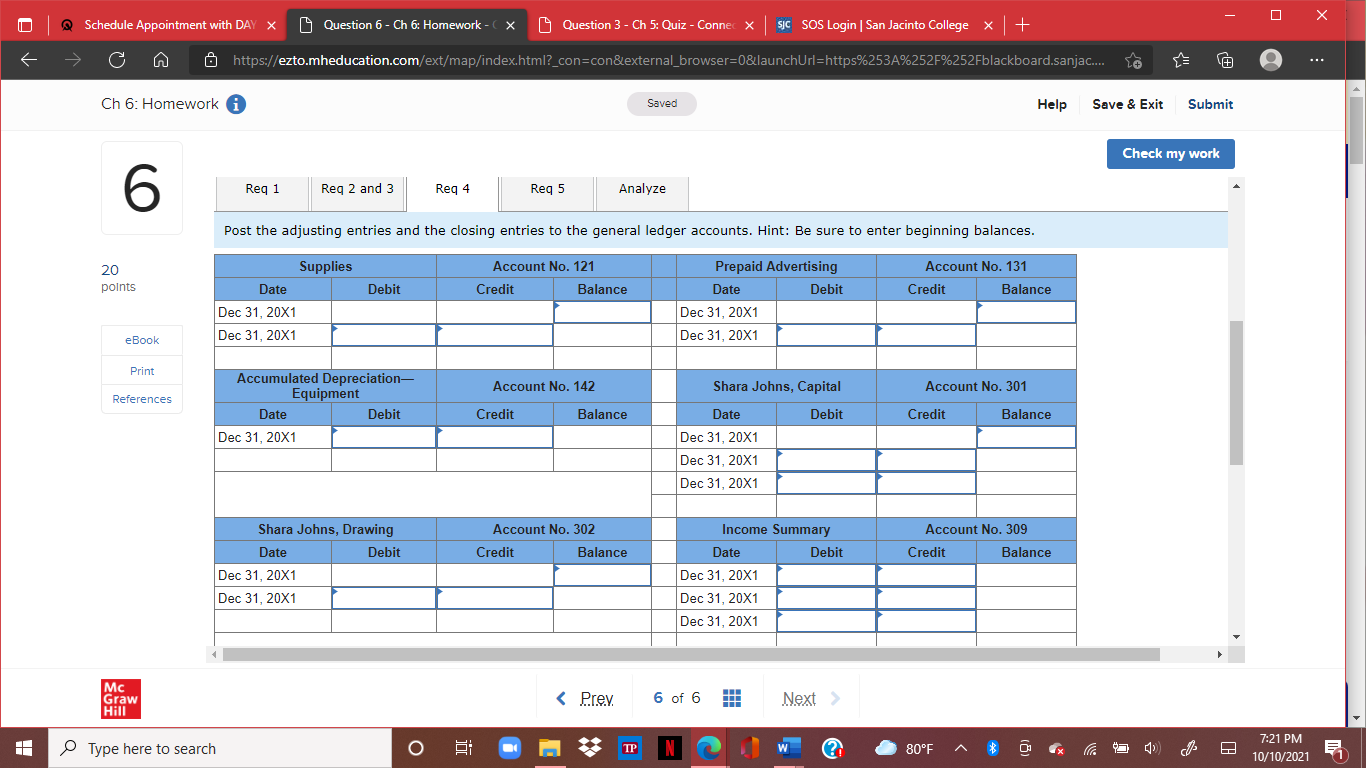Open Edge settings and more menu
The width and height of the screenshot is (1366, 768).
click(x=1316, y=61)
